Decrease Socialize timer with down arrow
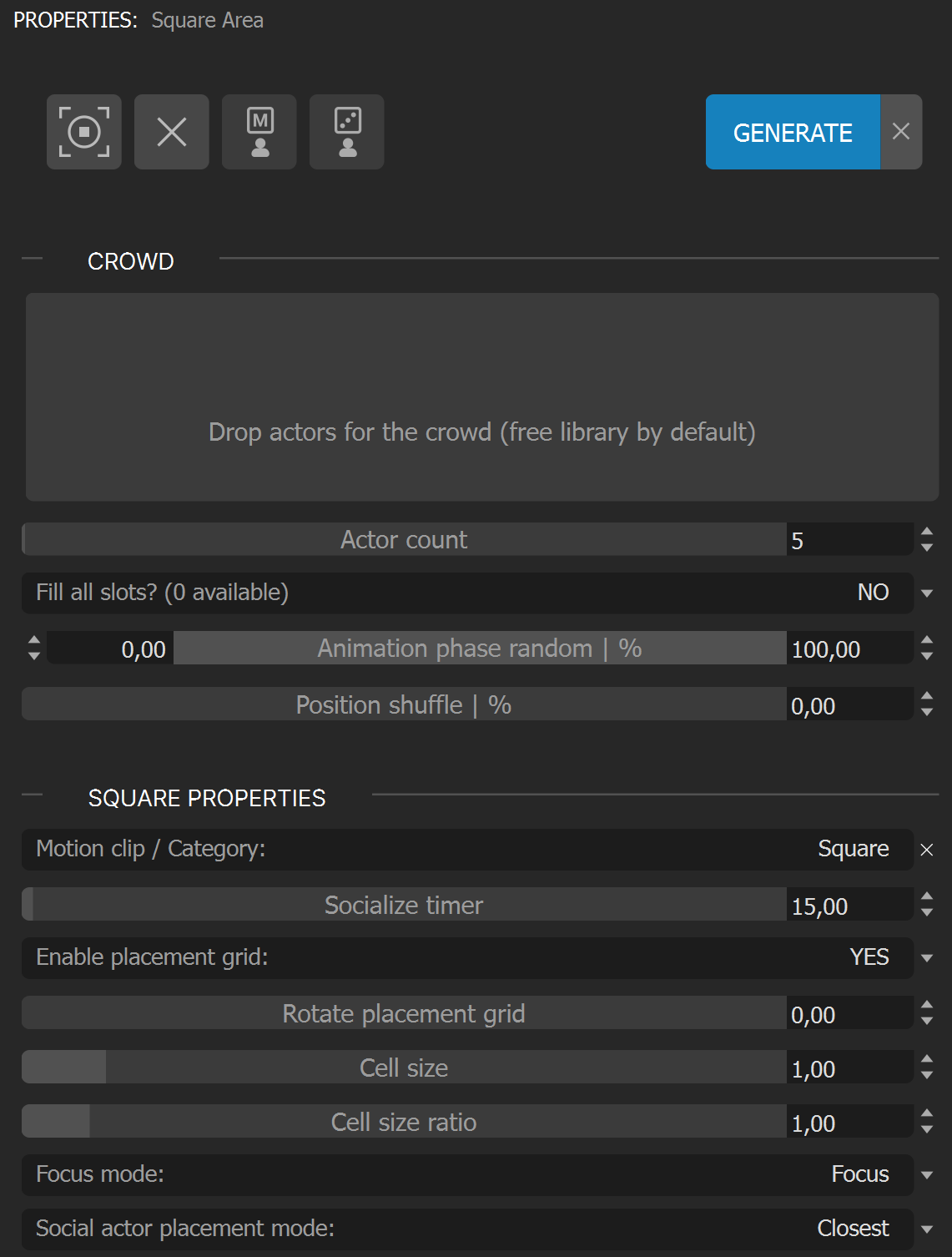Viewport: 952px width, 1257px height. click(x=927, y=913)
